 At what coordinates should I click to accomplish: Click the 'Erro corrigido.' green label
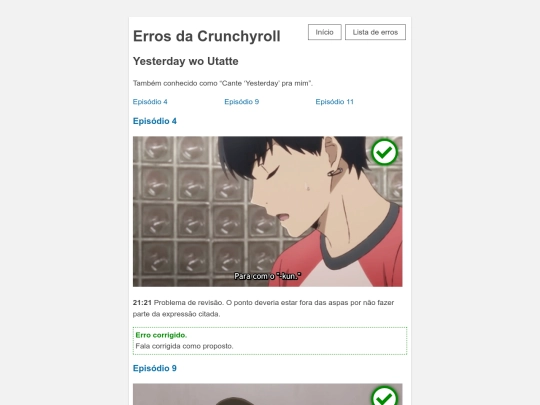click(x=161, y=335)
